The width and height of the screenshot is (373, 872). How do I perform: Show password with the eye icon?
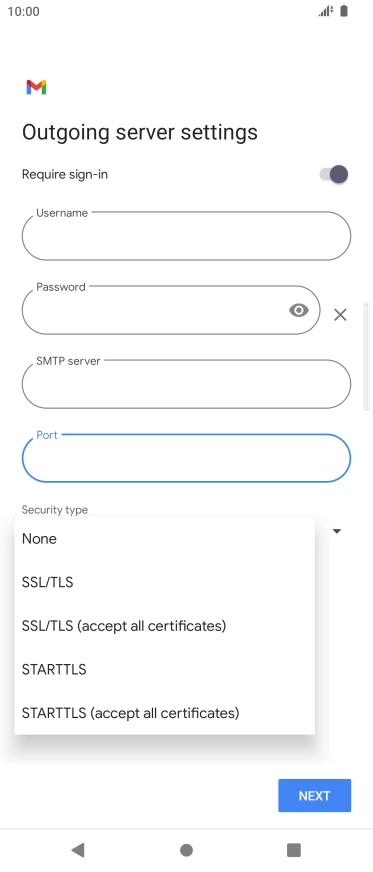click(x=299, y=310)
